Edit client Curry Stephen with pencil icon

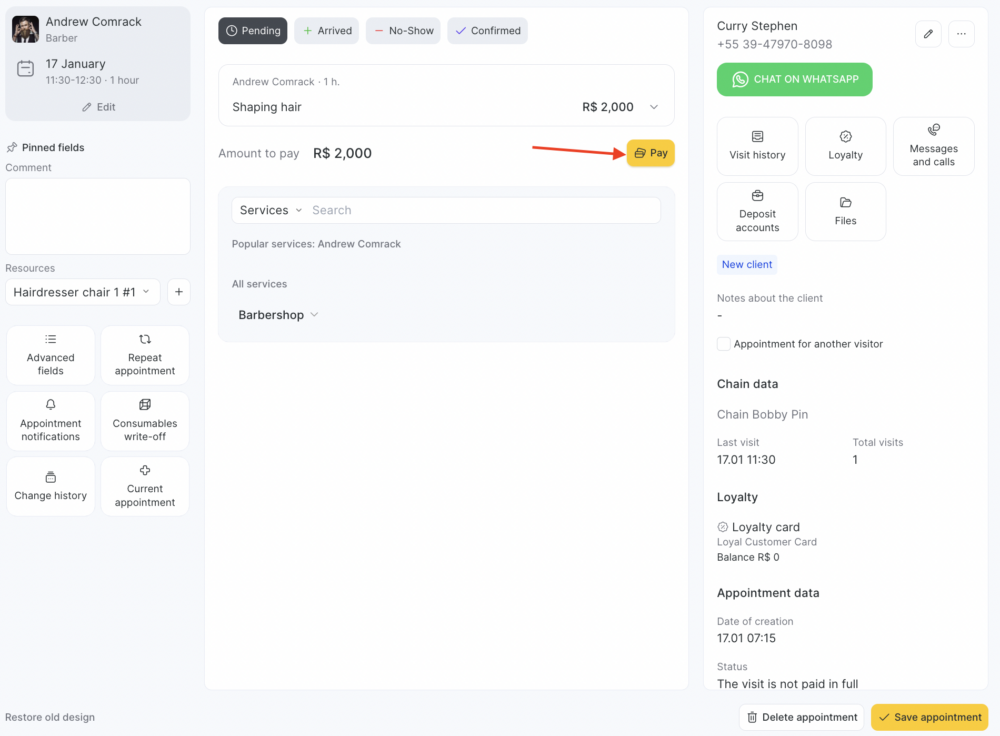(928, 34)
